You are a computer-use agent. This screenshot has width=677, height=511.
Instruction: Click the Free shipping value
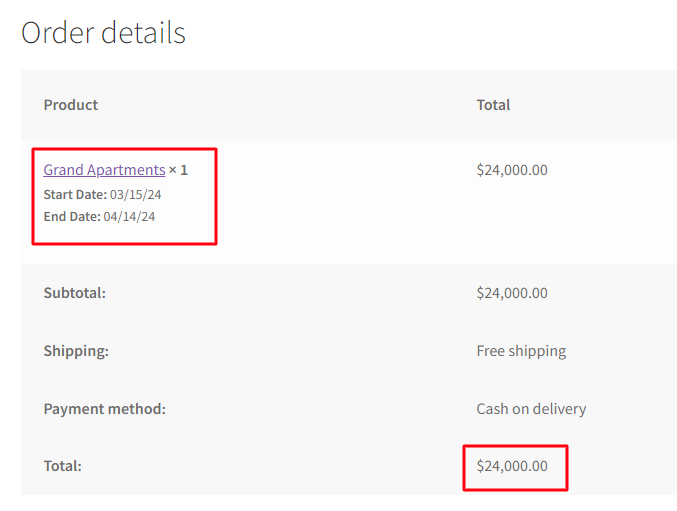point(521,351)
